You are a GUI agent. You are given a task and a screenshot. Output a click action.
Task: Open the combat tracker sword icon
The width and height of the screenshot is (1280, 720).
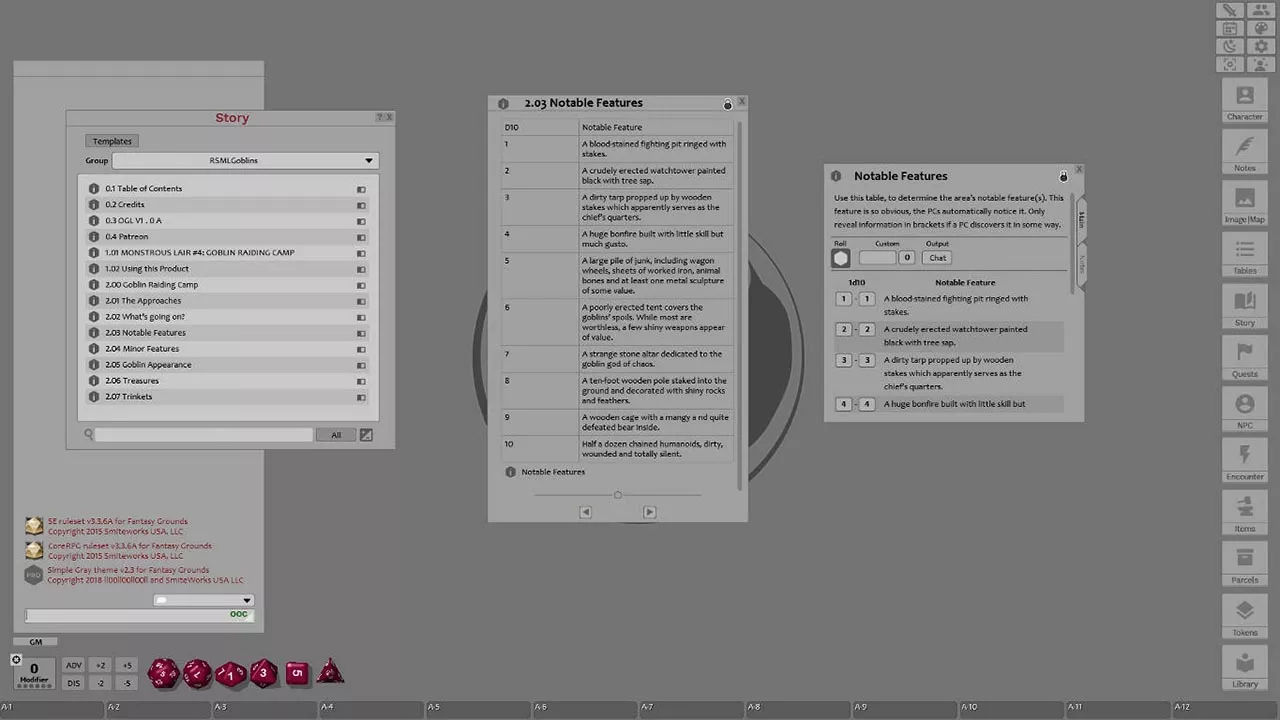click(x=1230, y=10)
